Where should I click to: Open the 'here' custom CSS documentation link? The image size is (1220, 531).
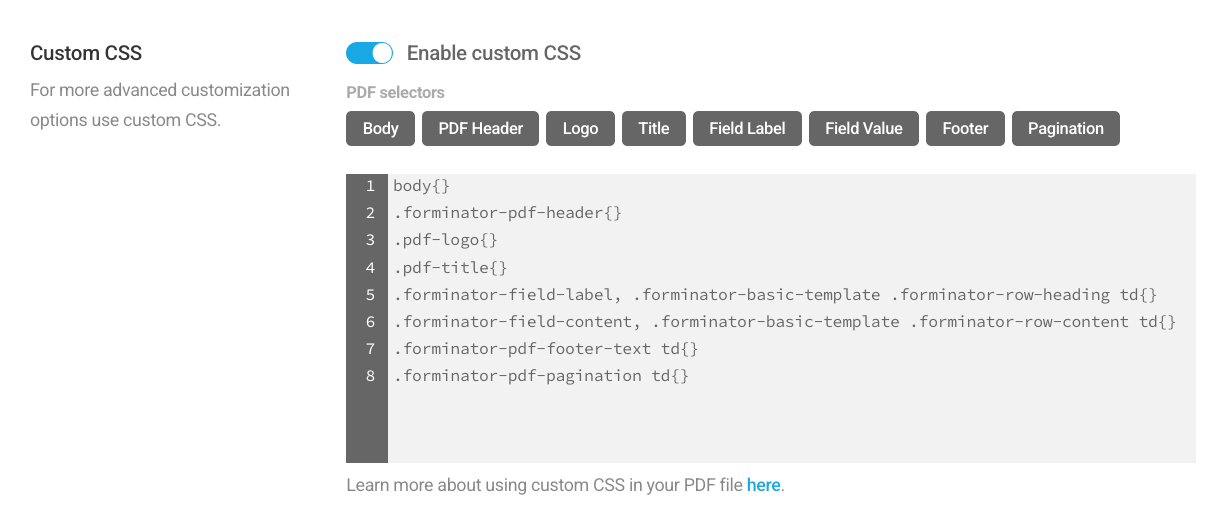click(x=763, y=485)
